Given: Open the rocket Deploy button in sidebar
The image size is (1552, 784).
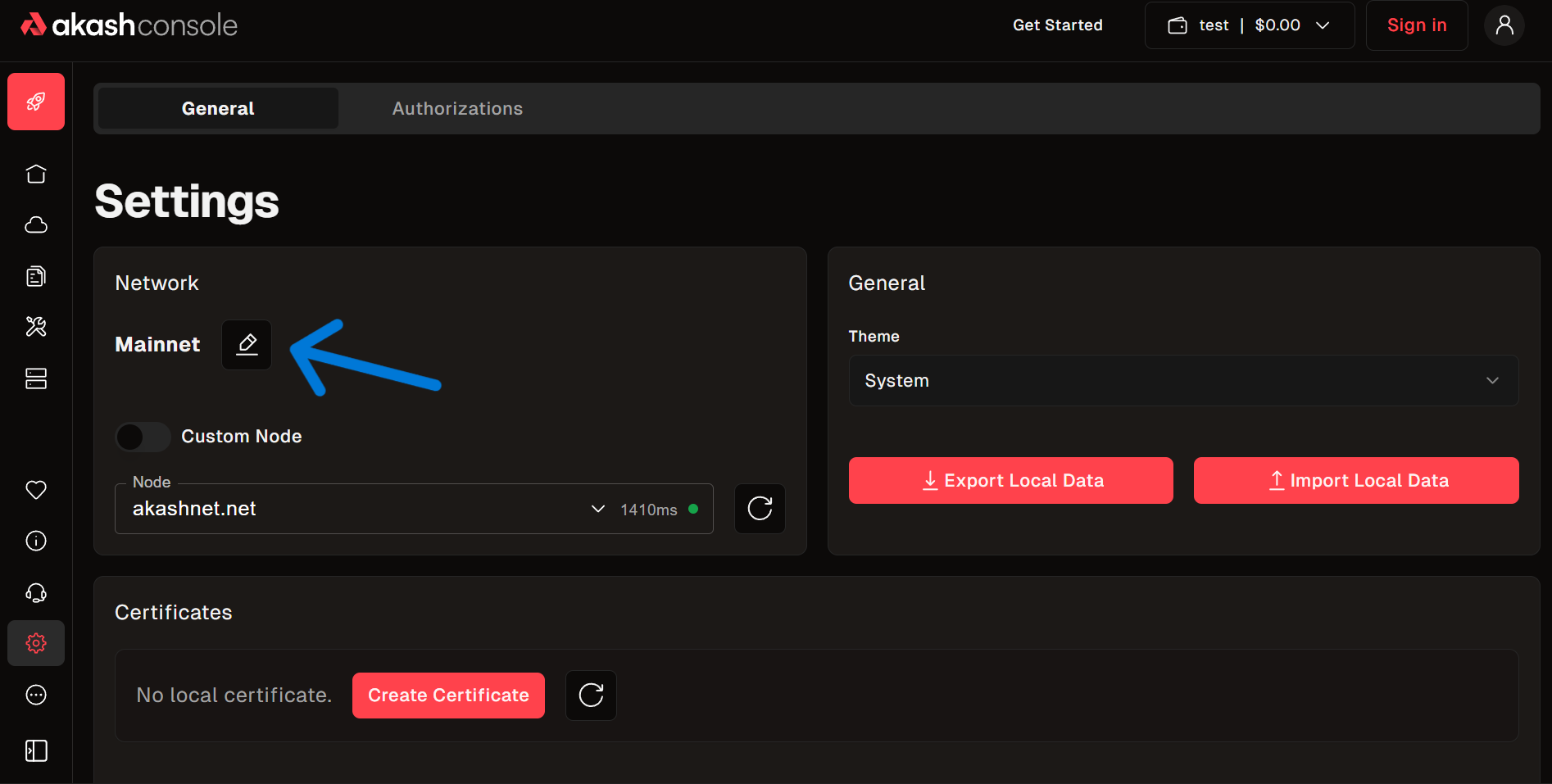Looking at the screenshot, I should coord(36,102).
